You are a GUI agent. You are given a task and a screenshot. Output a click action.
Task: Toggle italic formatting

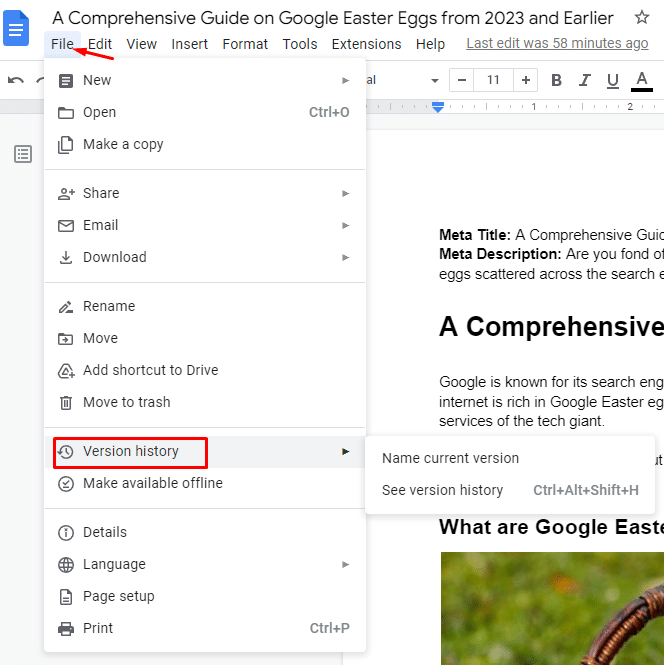585,80
